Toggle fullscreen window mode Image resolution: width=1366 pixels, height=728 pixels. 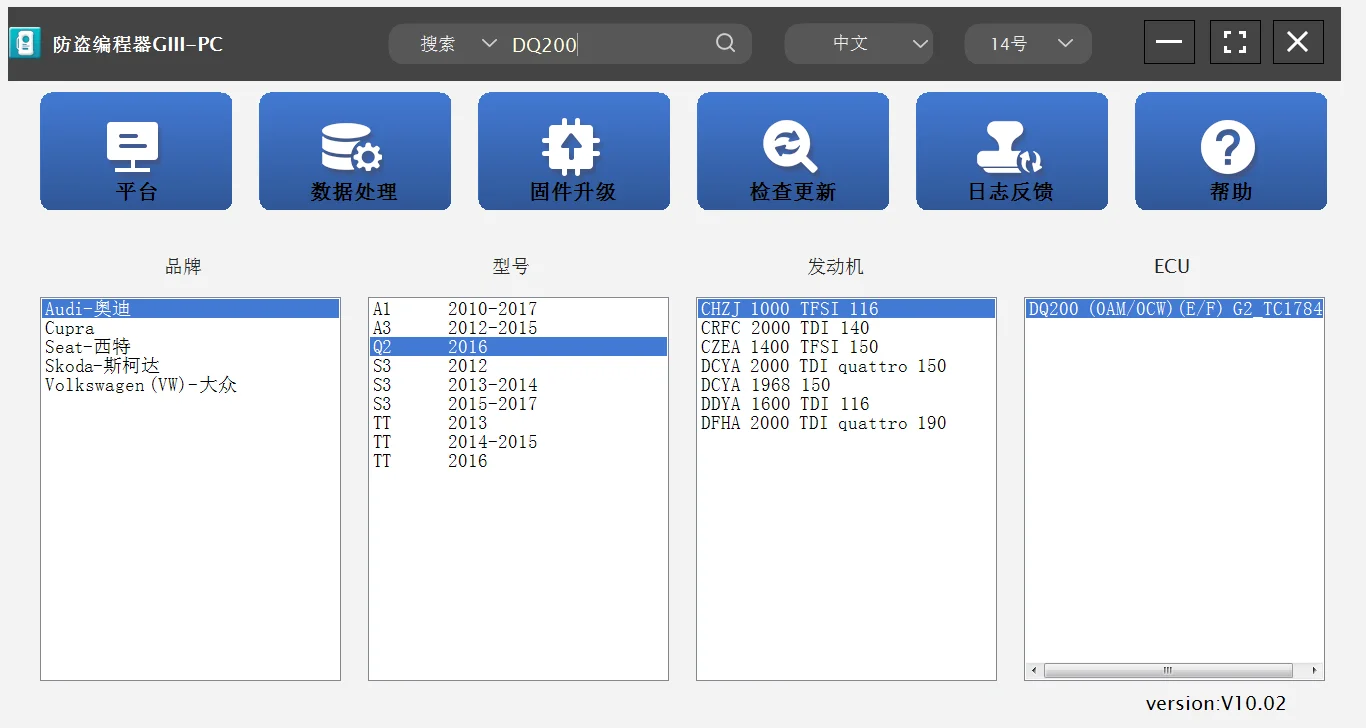coord(1235,42)
